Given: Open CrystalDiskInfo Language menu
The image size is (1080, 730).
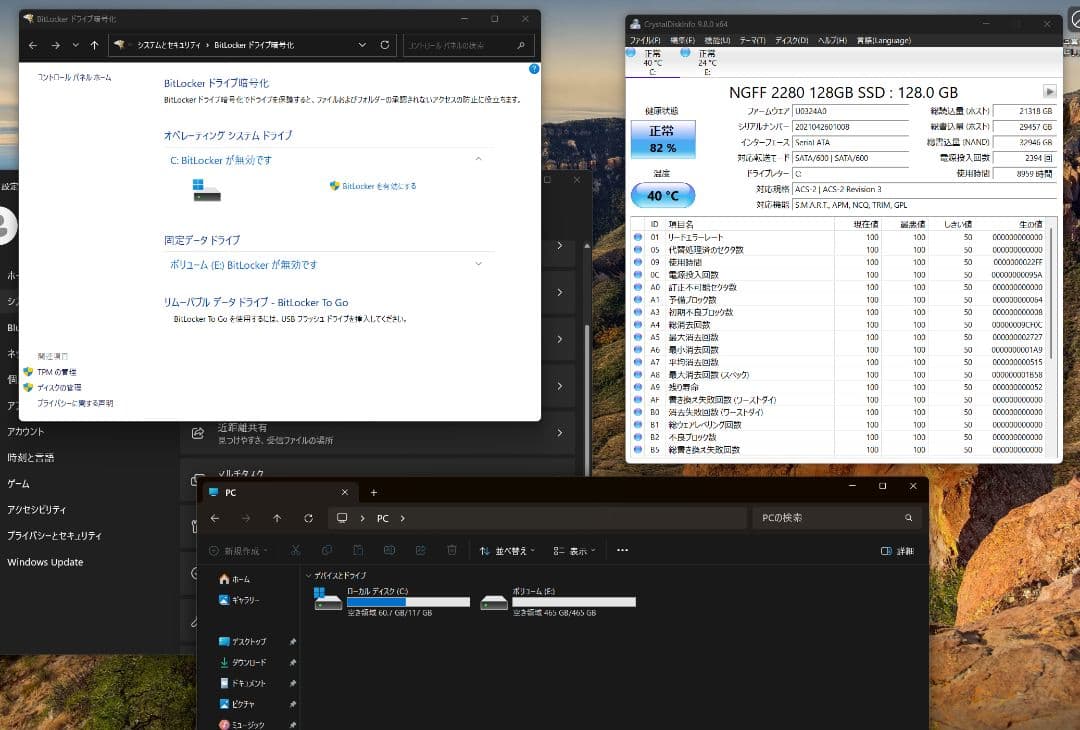Looking at the screenshot, I should tap(884, 41).
